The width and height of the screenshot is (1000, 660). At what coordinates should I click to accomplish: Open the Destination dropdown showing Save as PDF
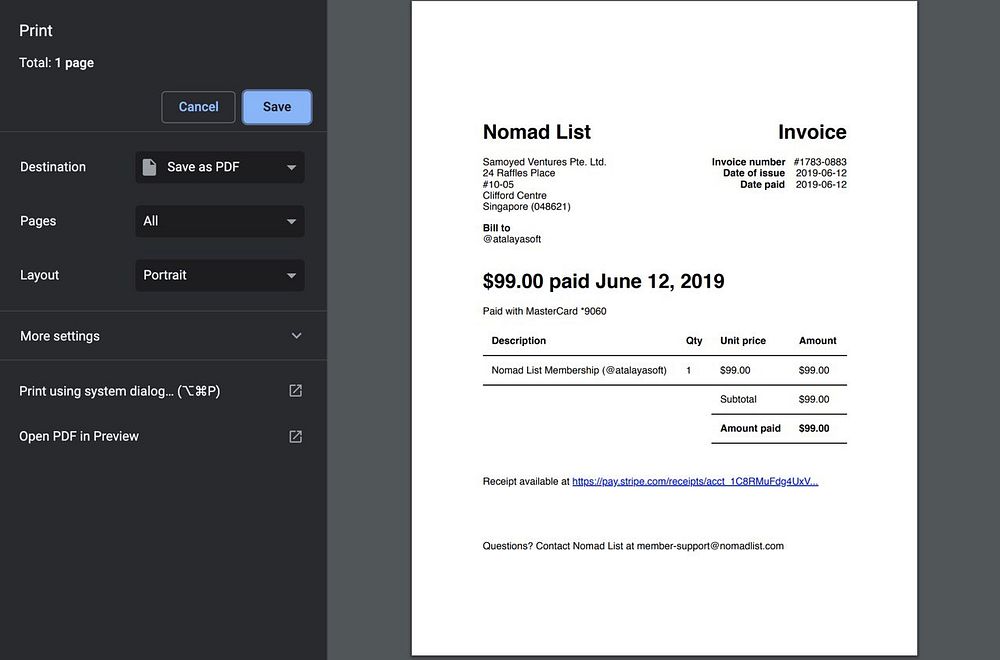(219, 167)
